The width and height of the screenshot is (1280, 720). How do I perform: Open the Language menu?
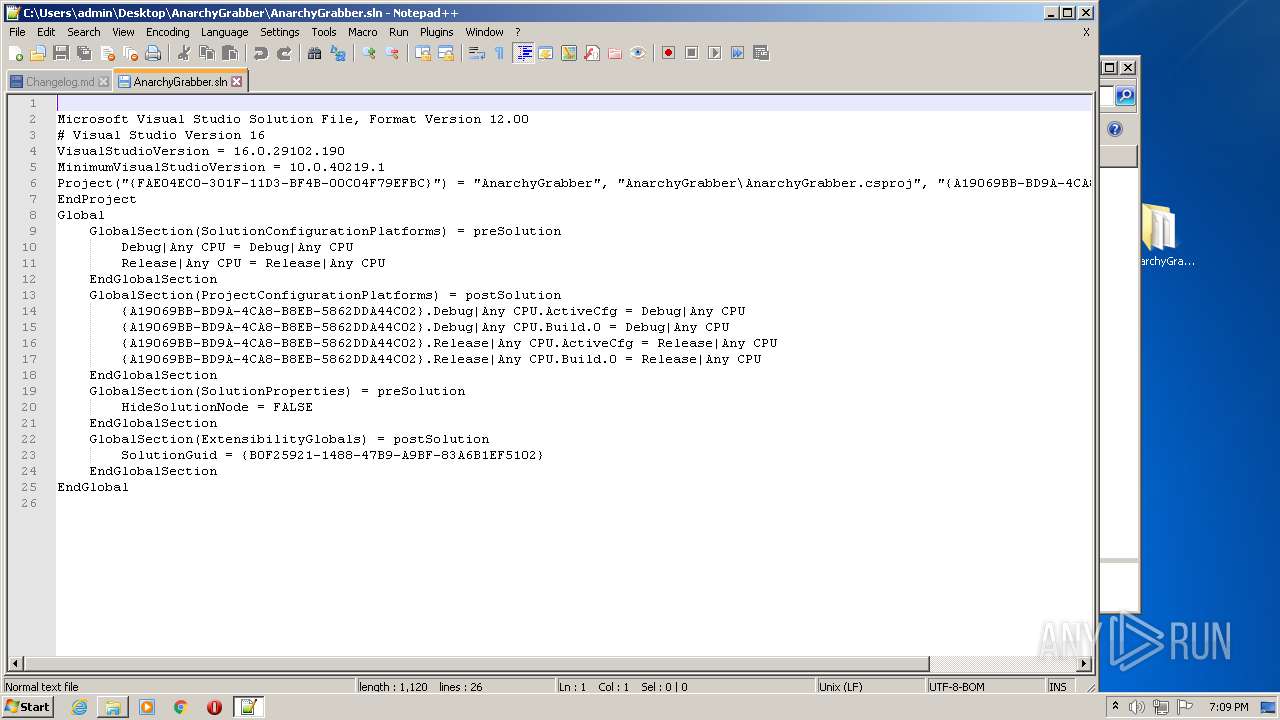point(225,32)
